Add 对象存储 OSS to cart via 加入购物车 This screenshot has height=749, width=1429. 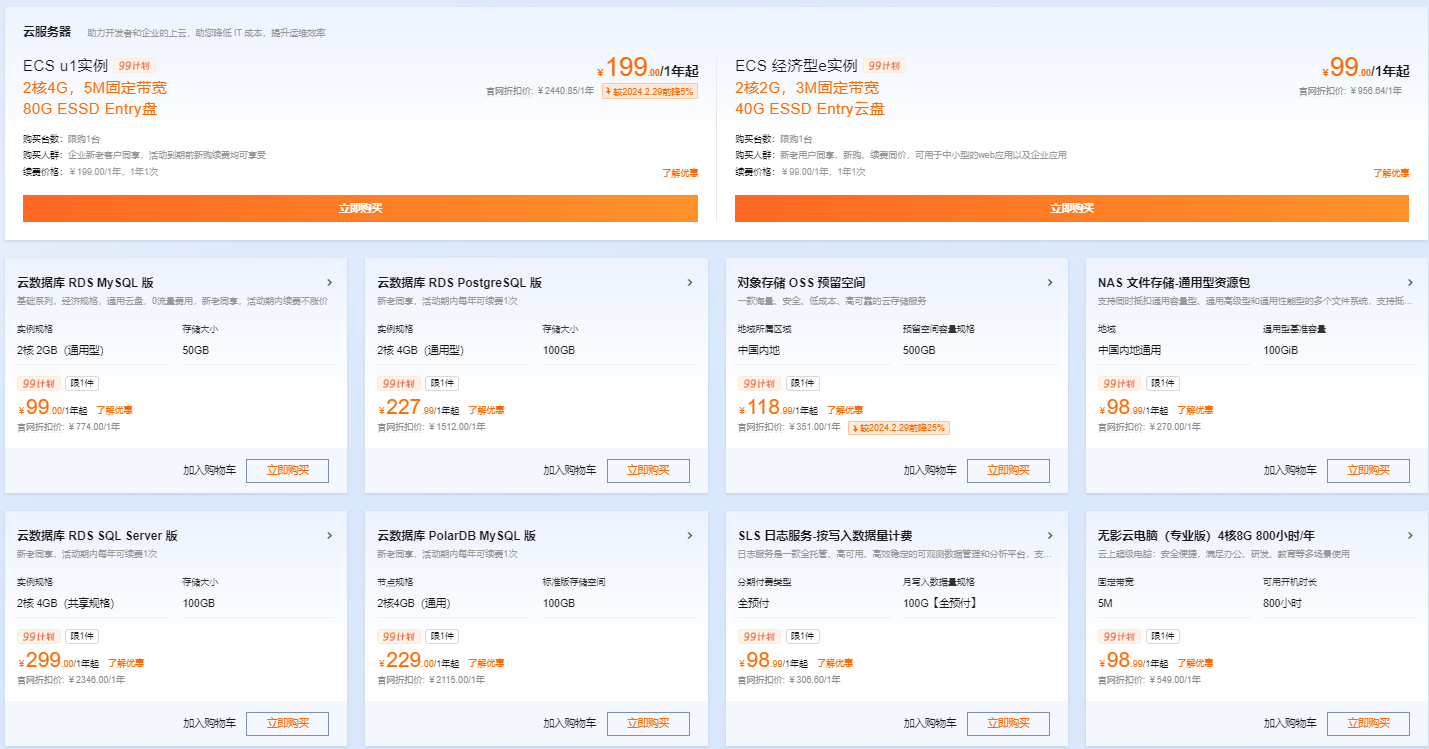pos(930,470)
